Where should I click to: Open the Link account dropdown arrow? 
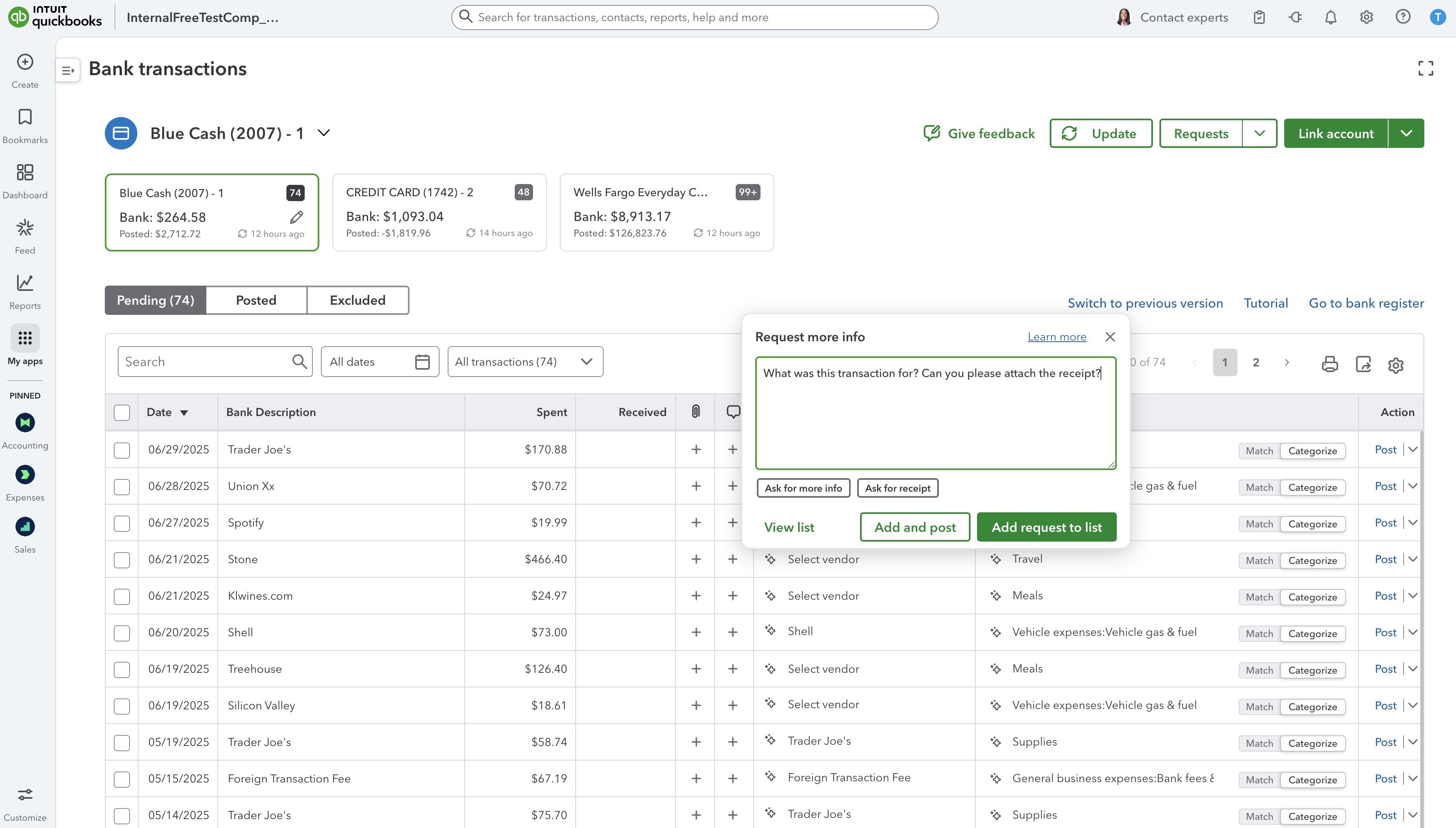[x=1406, y=134]
